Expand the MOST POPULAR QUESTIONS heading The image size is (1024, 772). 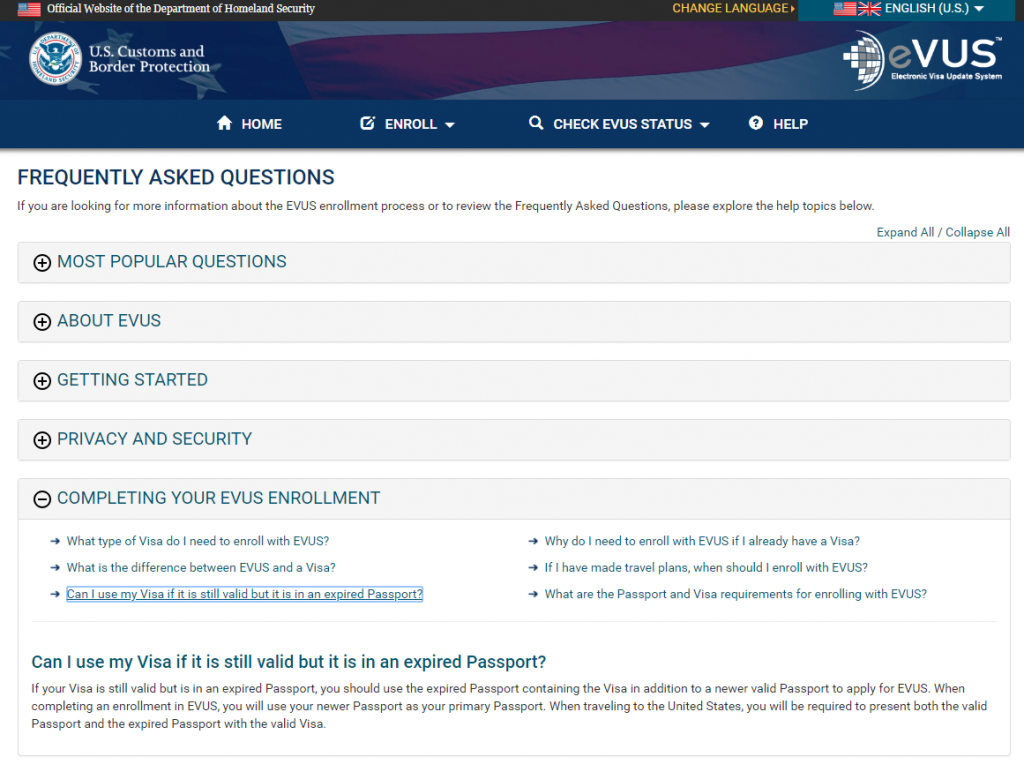pyautogui.click(x=172, y=262)
